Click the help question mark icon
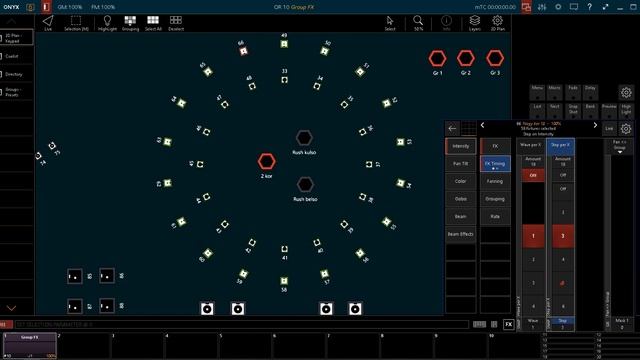The width and height of the screenshot is (640, 360). pyautogui.click(x=589, y=7)
